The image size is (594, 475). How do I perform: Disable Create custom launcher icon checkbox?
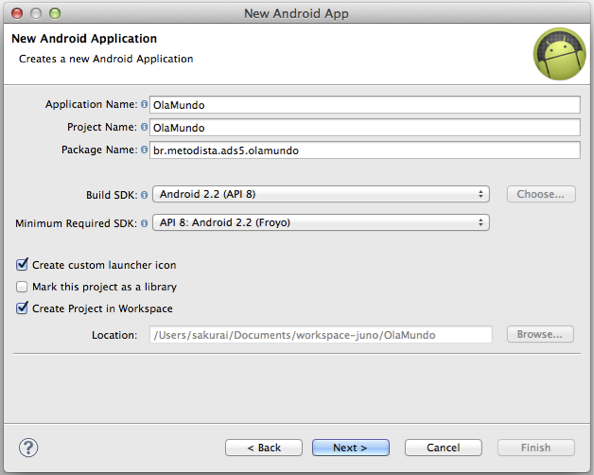(22, 264)
